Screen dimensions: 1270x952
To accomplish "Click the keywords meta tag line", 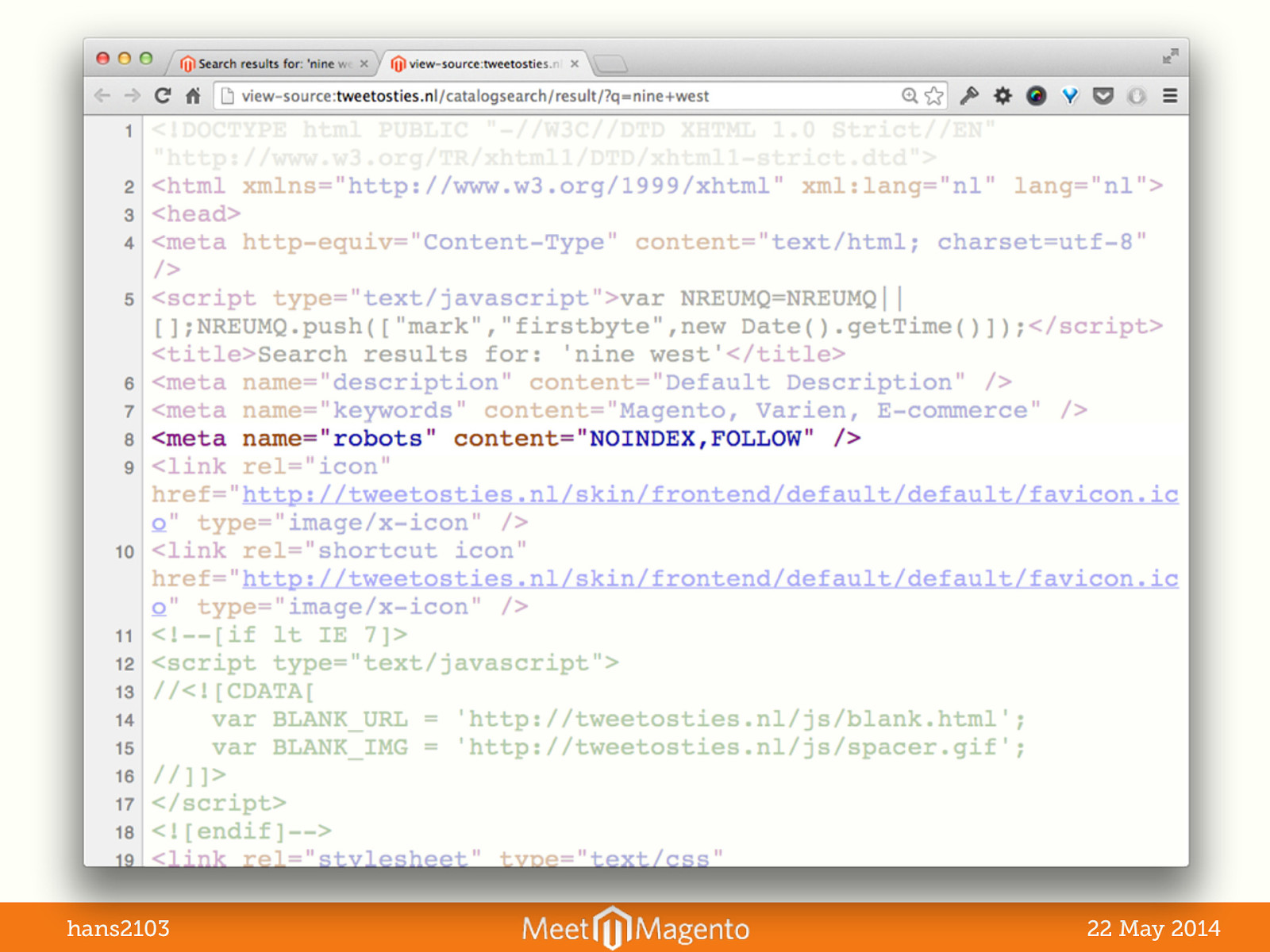I will 619,411.
